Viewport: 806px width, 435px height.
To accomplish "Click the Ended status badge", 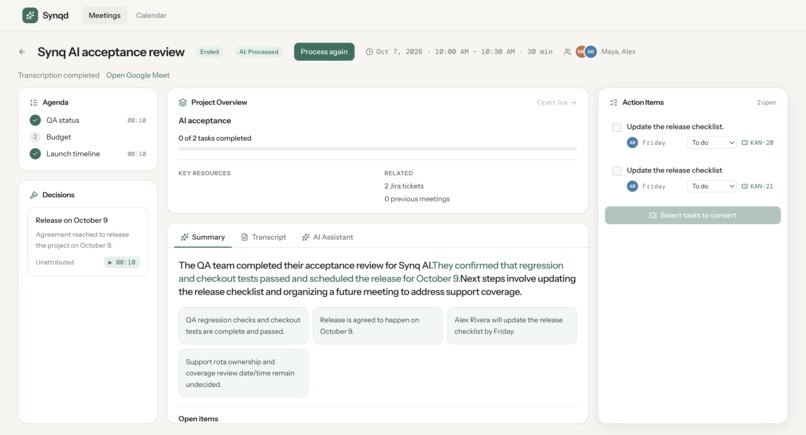I will pos(210,51).
